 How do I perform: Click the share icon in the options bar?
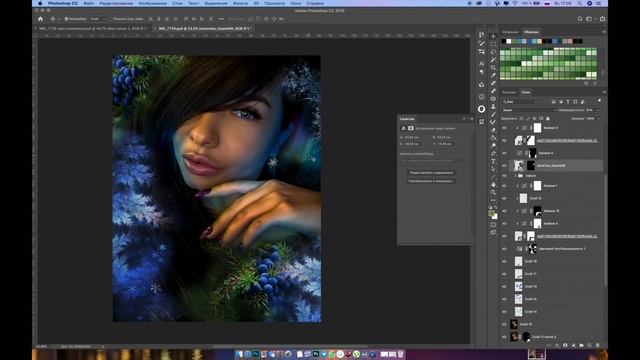coord(602,19)
